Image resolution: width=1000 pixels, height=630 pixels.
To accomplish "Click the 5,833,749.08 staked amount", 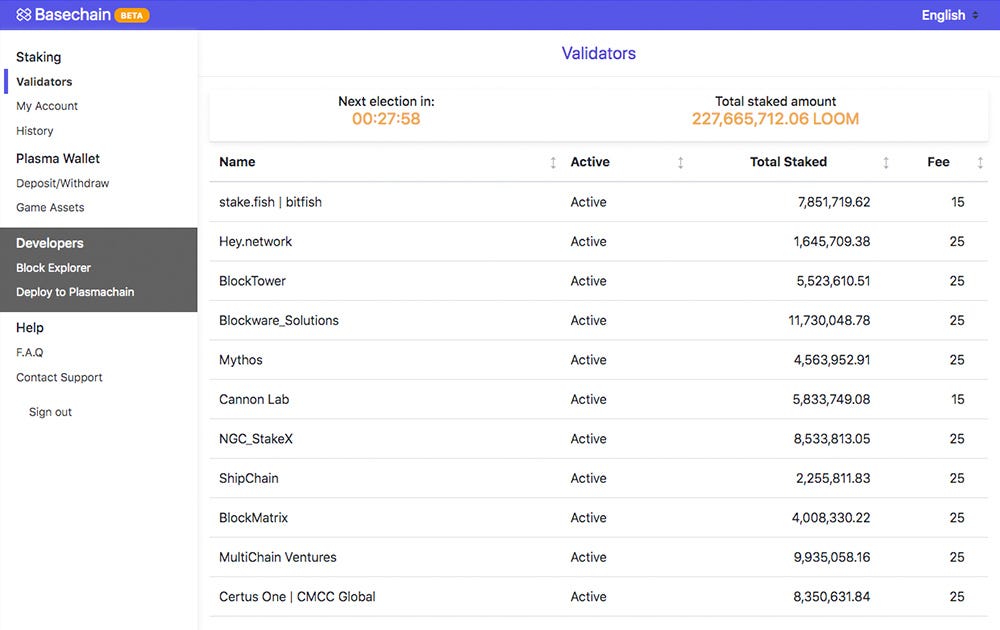I will [831, 400].
